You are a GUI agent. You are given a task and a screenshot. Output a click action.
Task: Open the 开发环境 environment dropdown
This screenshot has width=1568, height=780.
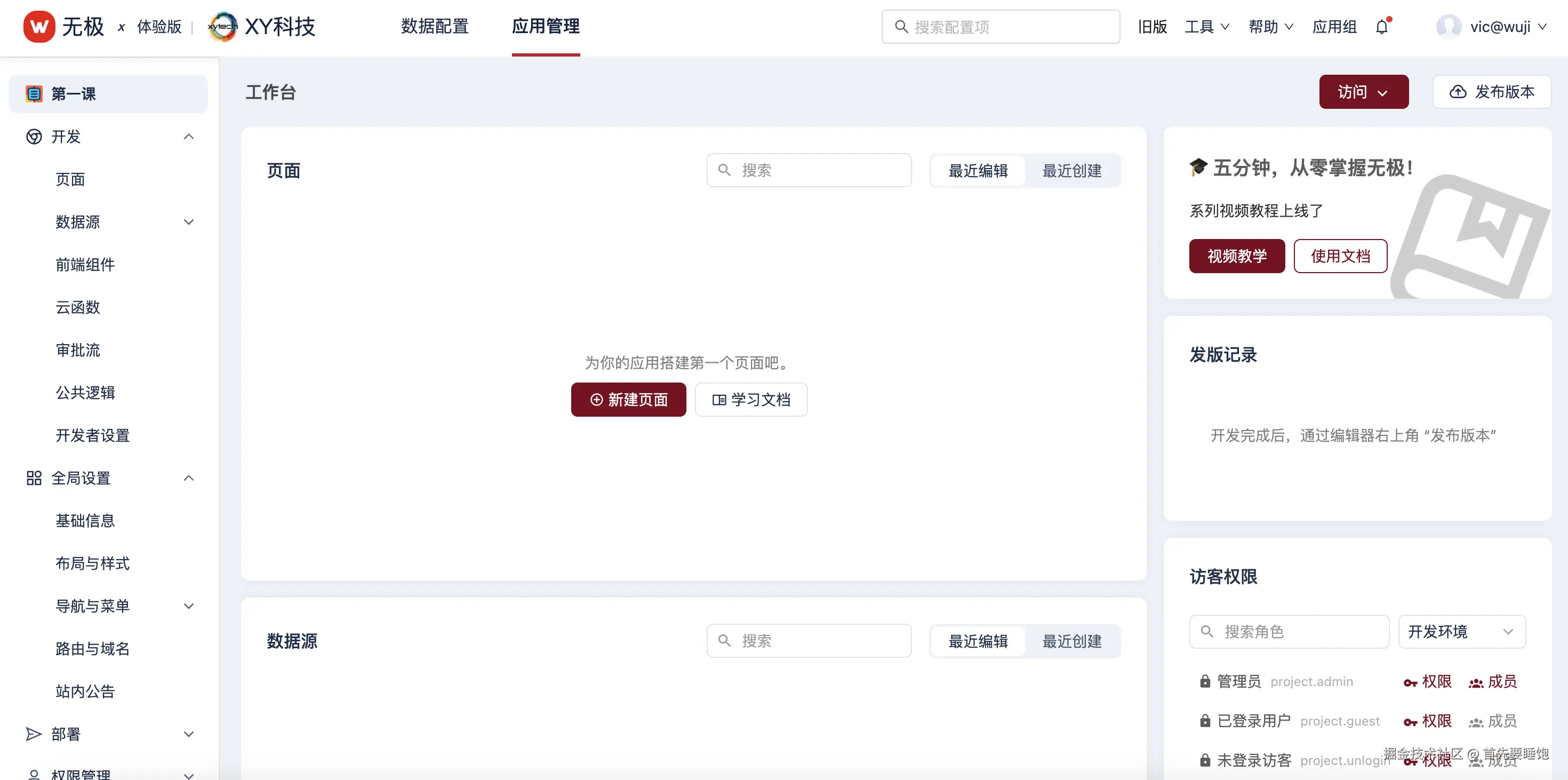point(1461,632)
